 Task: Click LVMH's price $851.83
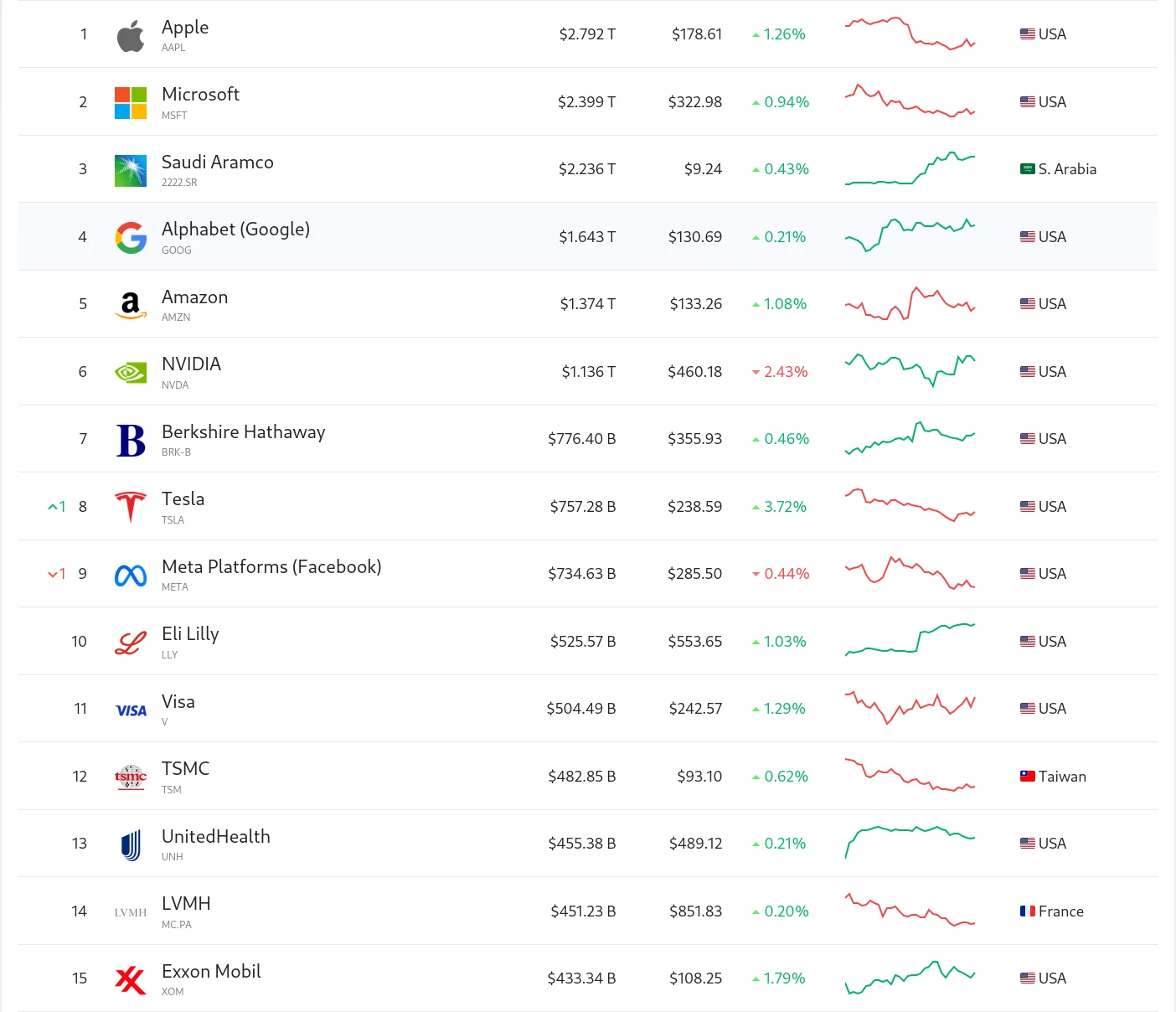tap(695, 911)
